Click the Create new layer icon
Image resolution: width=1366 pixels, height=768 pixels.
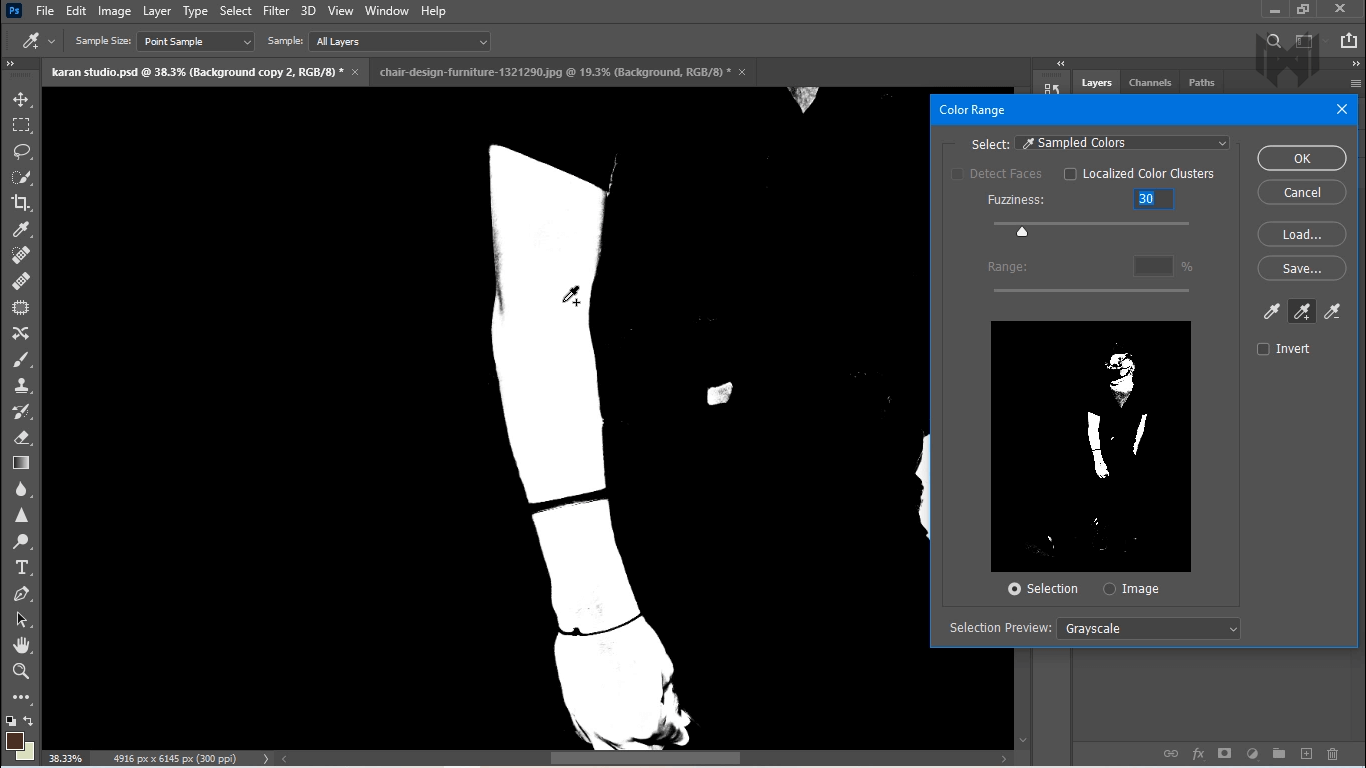pyautogui.click(x=1306, y=754)
